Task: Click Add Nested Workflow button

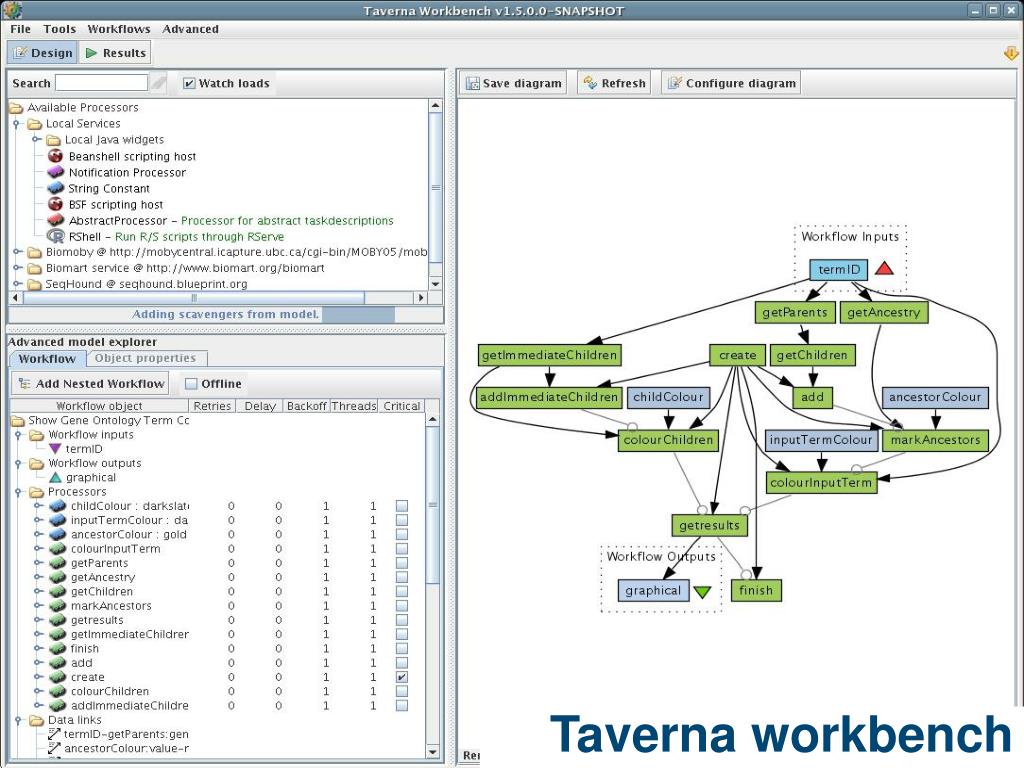Action: (x=91, y=383)
